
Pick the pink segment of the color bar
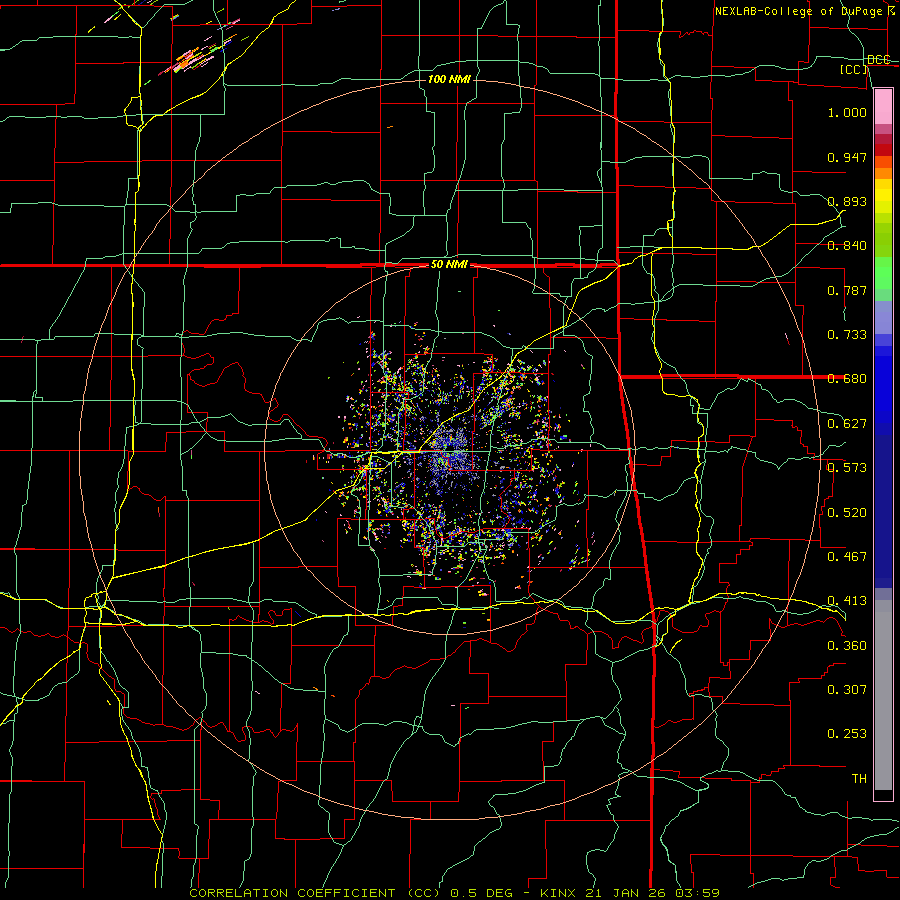click(883, 107)
